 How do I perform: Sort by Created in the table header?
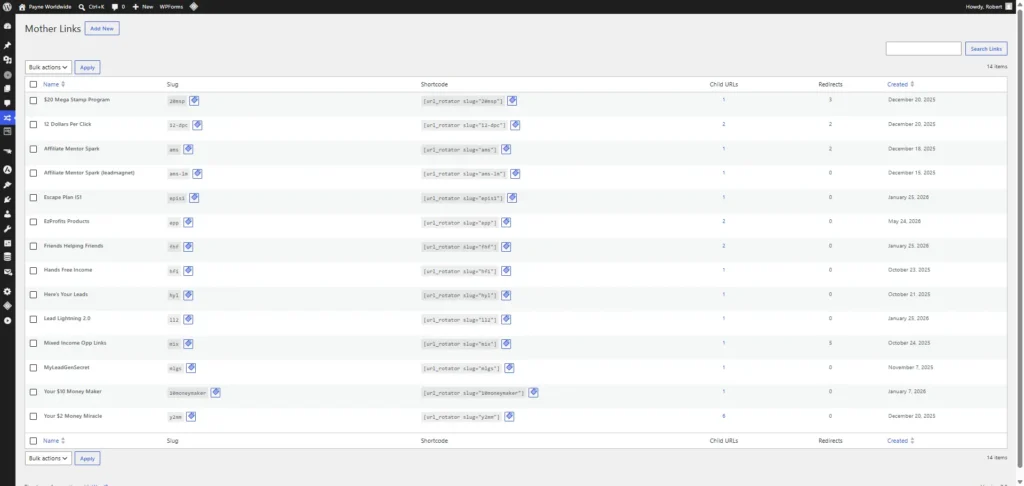[900, 84]
